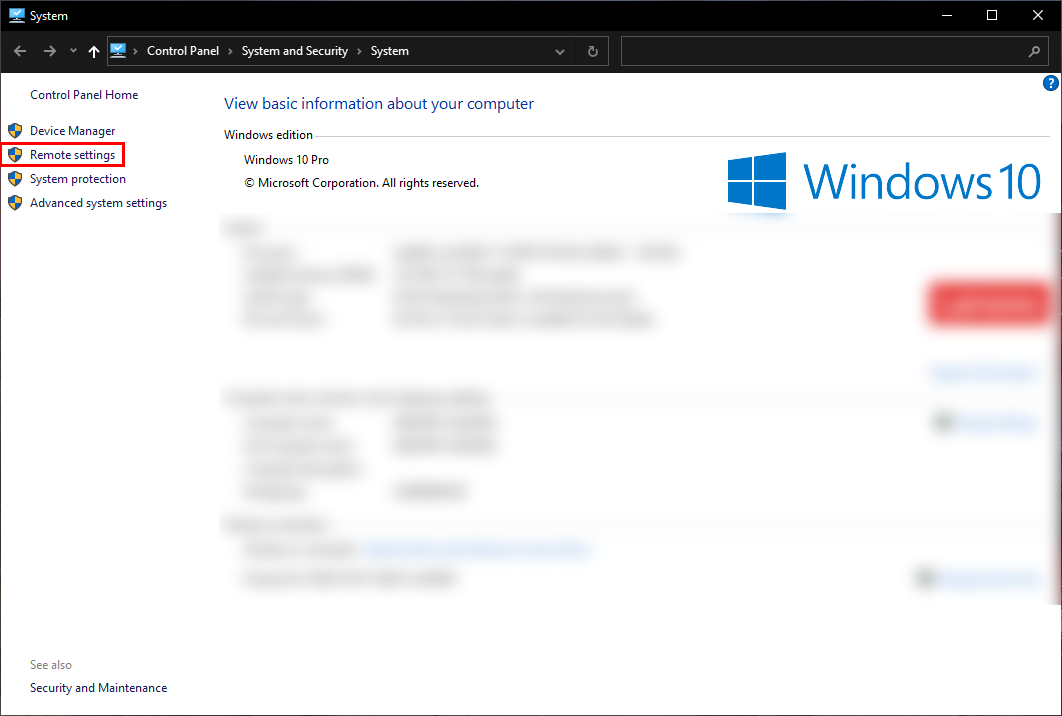Expand the chevron after Control Panel breadcrumb
This screenshot has height=716, width=1062.
coord(230,51)
